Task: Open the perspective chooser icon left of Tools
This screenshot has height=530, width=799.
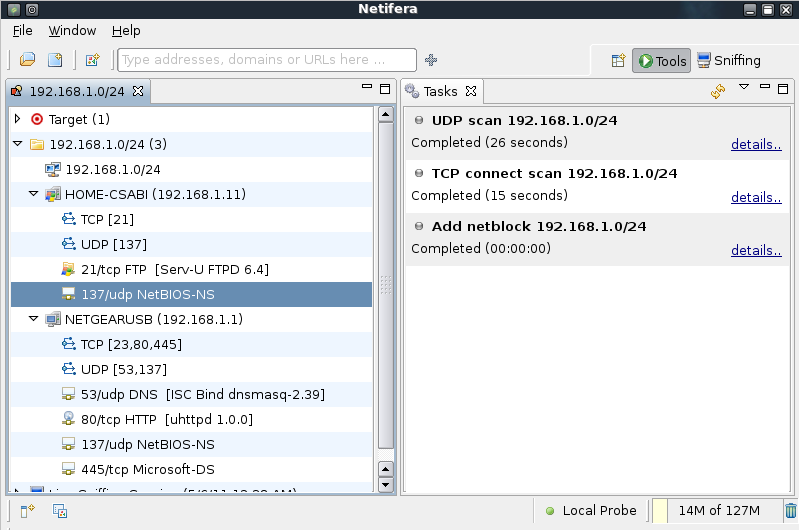Action: [618, 61]
